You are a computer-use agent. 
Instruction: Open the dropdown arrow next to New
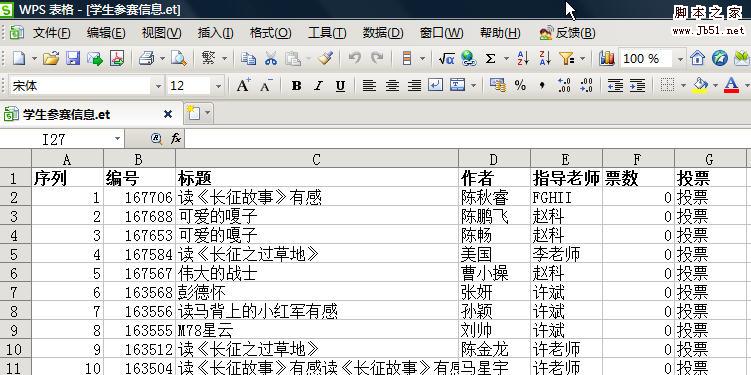34,59
